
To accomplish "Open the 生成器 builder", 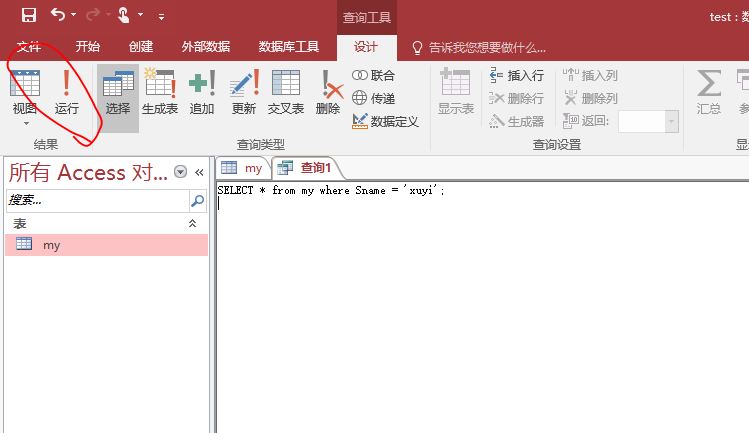I will [x=516, y=121].
